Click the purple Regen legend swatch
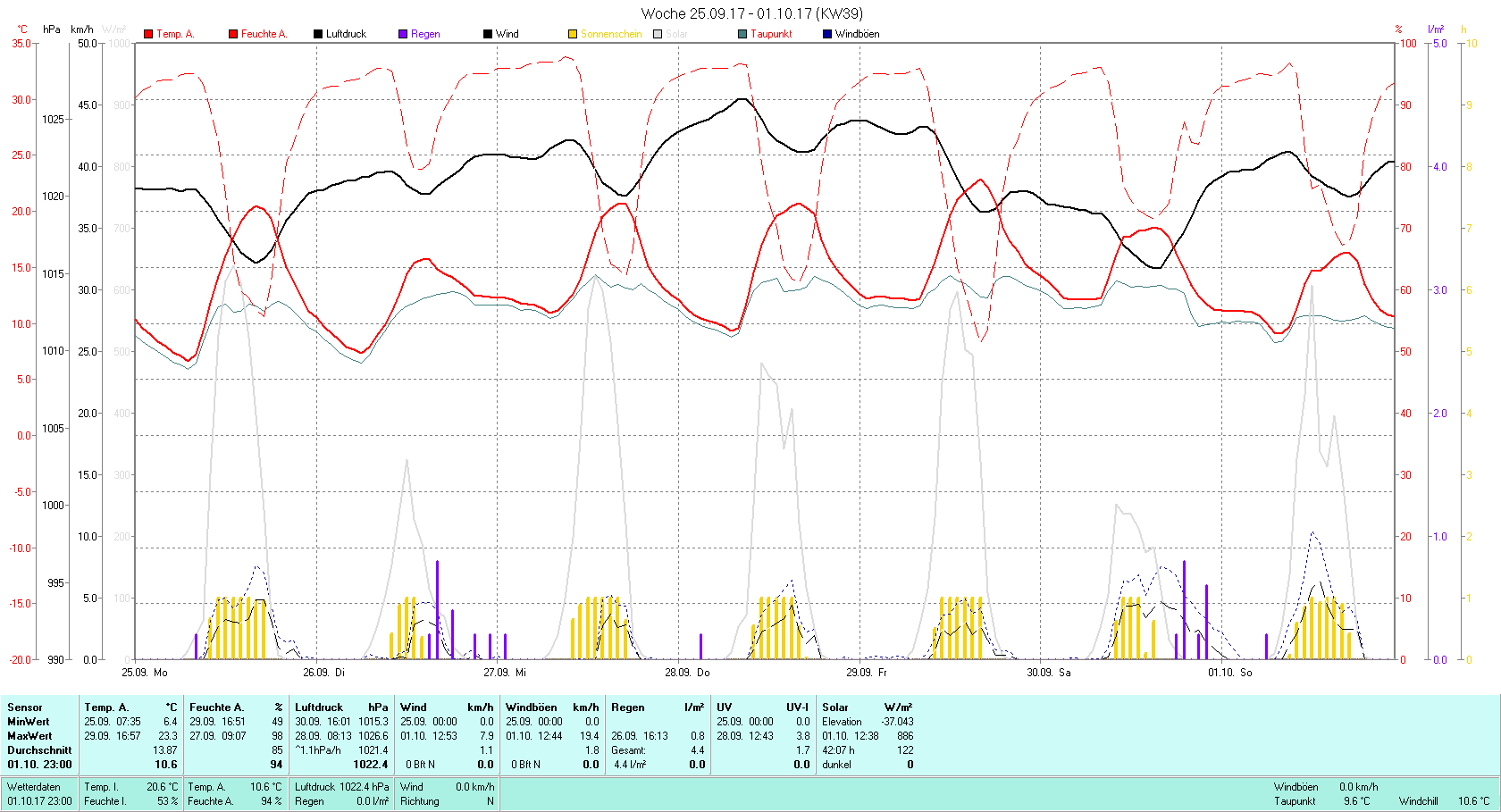This screenshot has height=812, width=1501. (403, 34)
